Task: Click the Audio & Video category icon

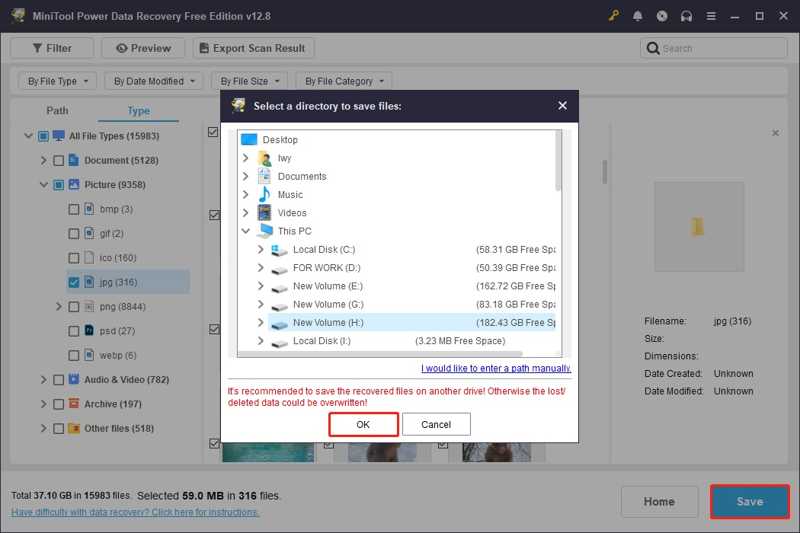Action: tap(74, 379)
